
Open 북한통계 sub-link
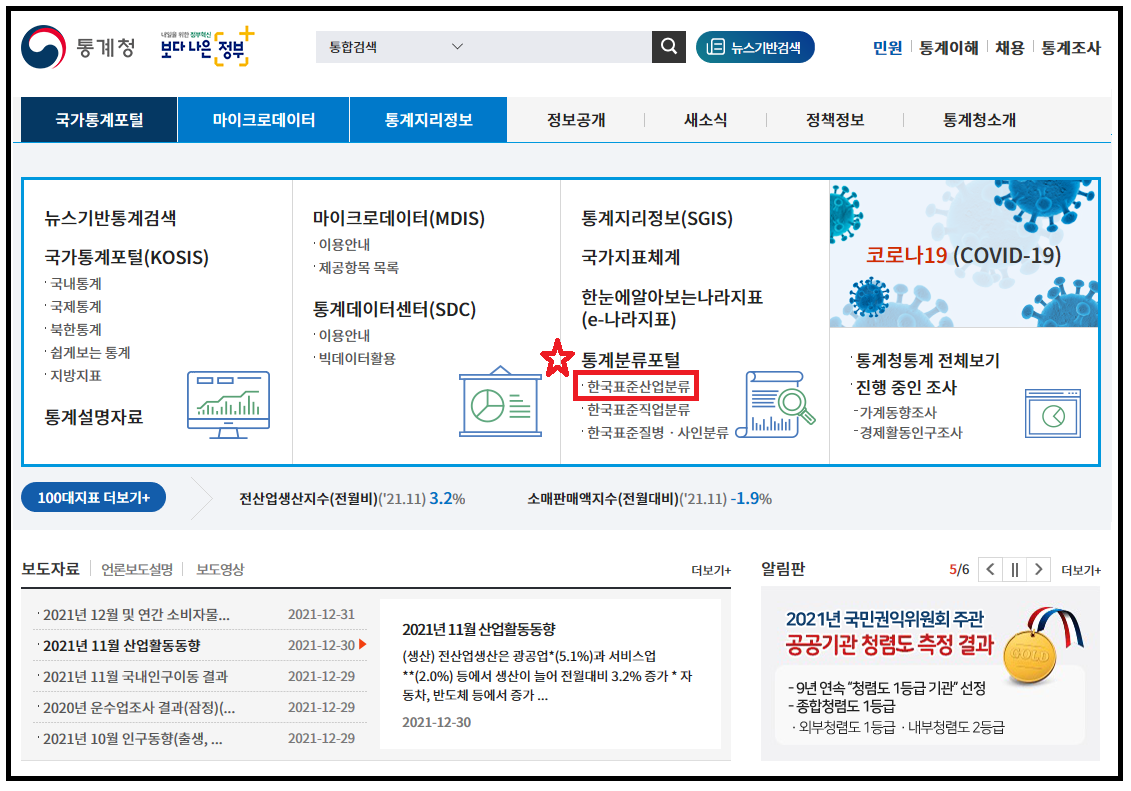click(x=75, y=330)
